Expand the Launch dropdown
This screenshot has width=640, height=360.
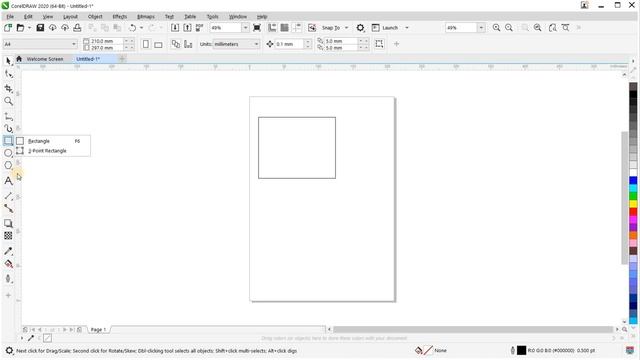(407, 28)
